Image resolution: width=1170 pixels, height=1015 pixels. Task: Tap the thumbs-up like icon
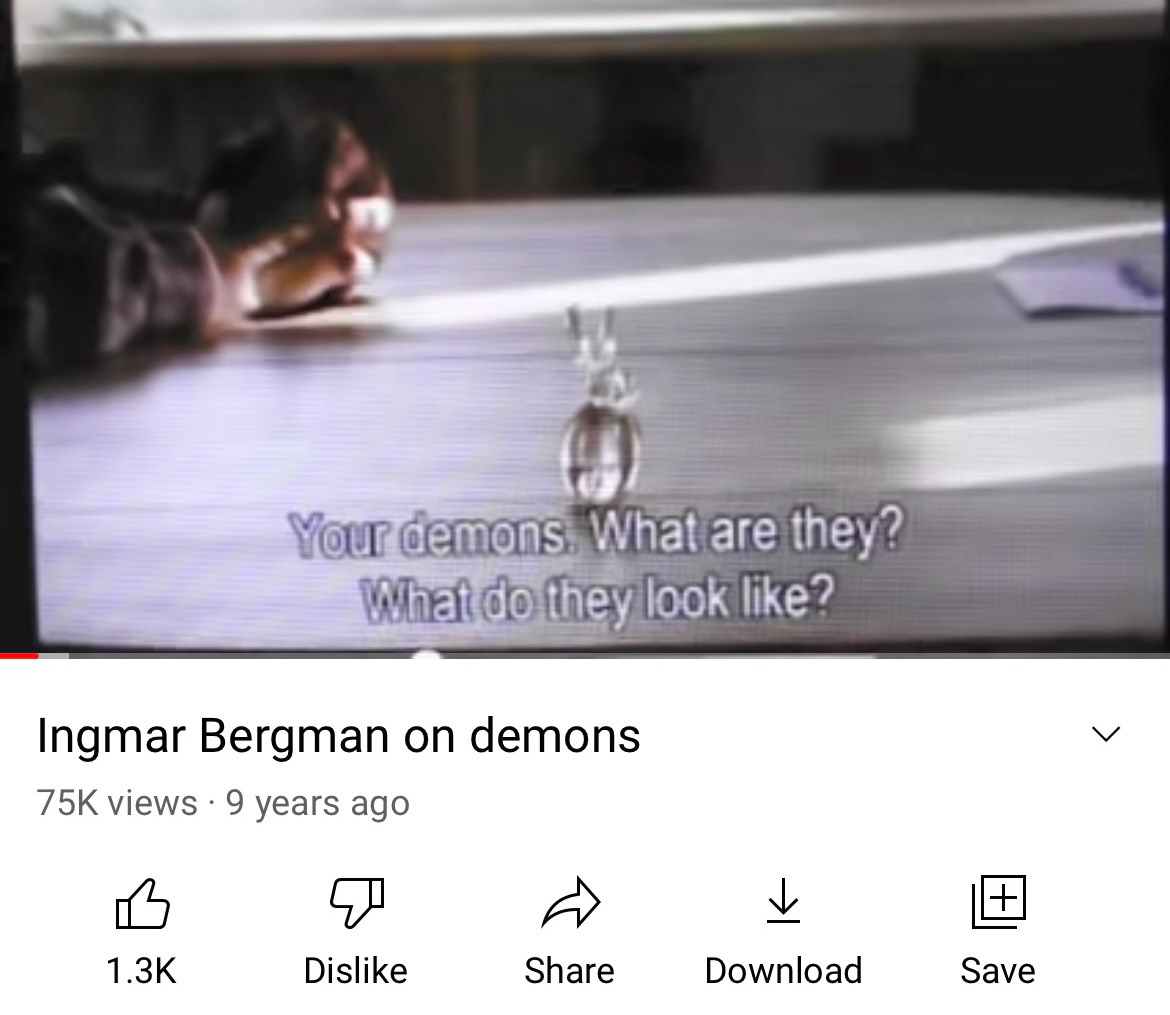click(x=142, y=903)
